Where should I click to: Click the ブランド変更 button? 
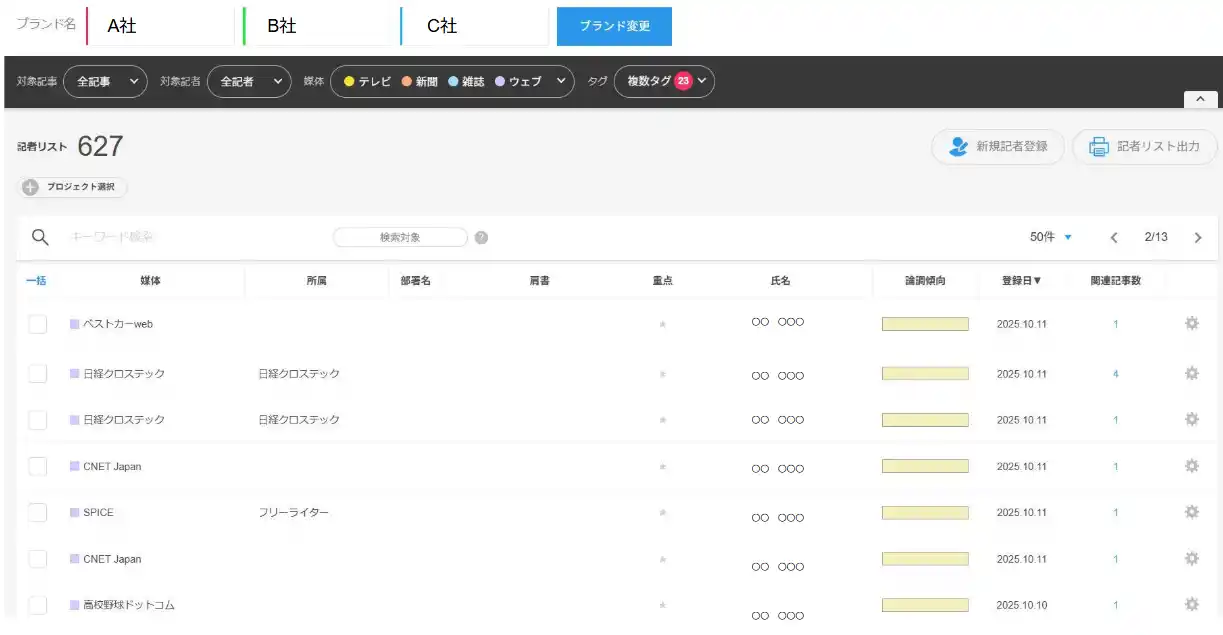point(614,27)
